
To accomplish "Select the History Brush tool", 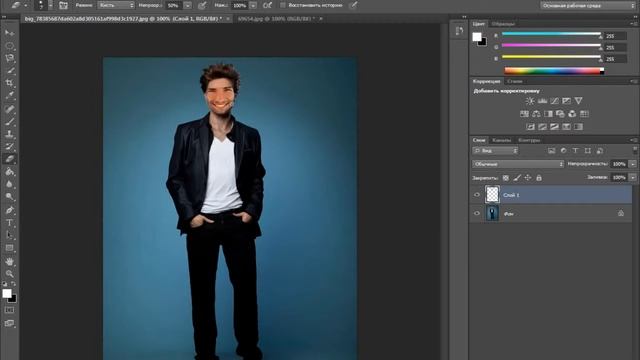I will [x=9, y=147].
